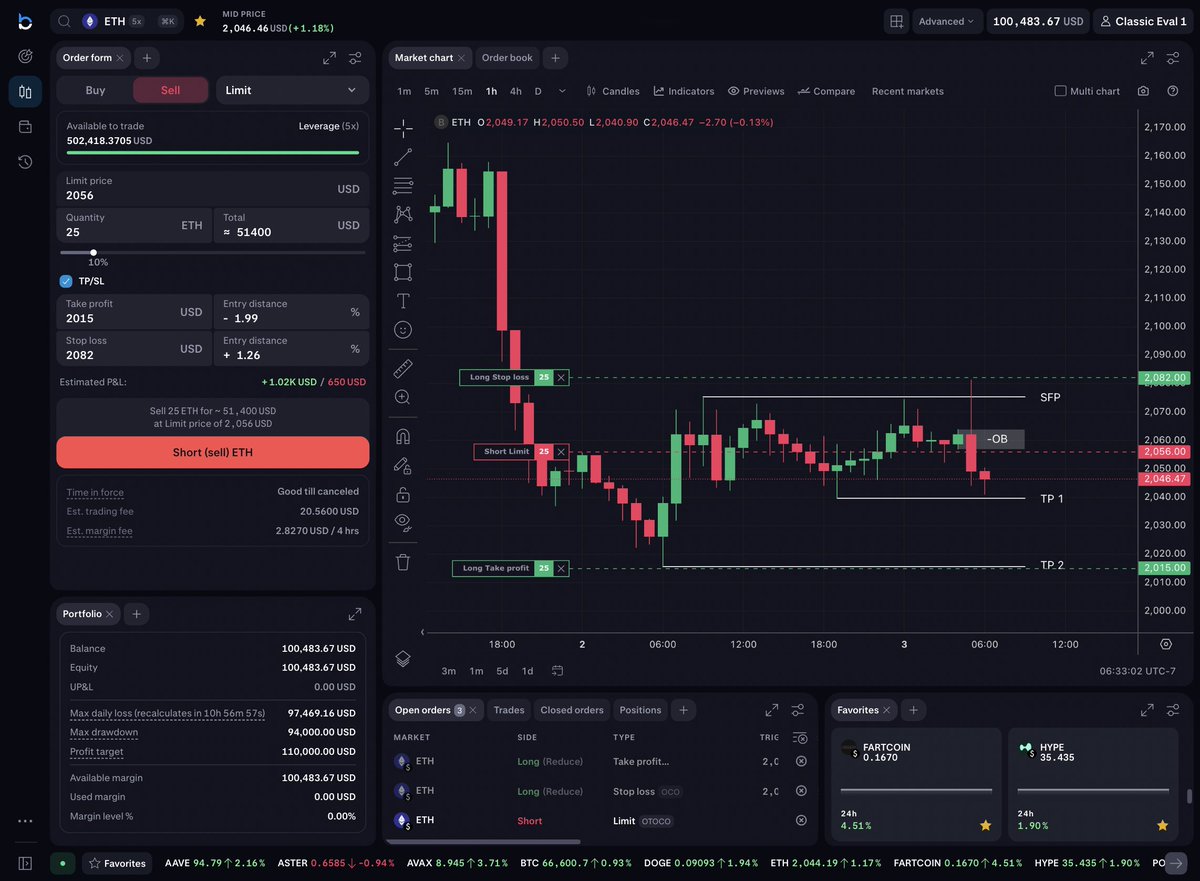
Task: Open the go-to-date calendar icon
Action: pyautogui.click(x=557, y=671)
